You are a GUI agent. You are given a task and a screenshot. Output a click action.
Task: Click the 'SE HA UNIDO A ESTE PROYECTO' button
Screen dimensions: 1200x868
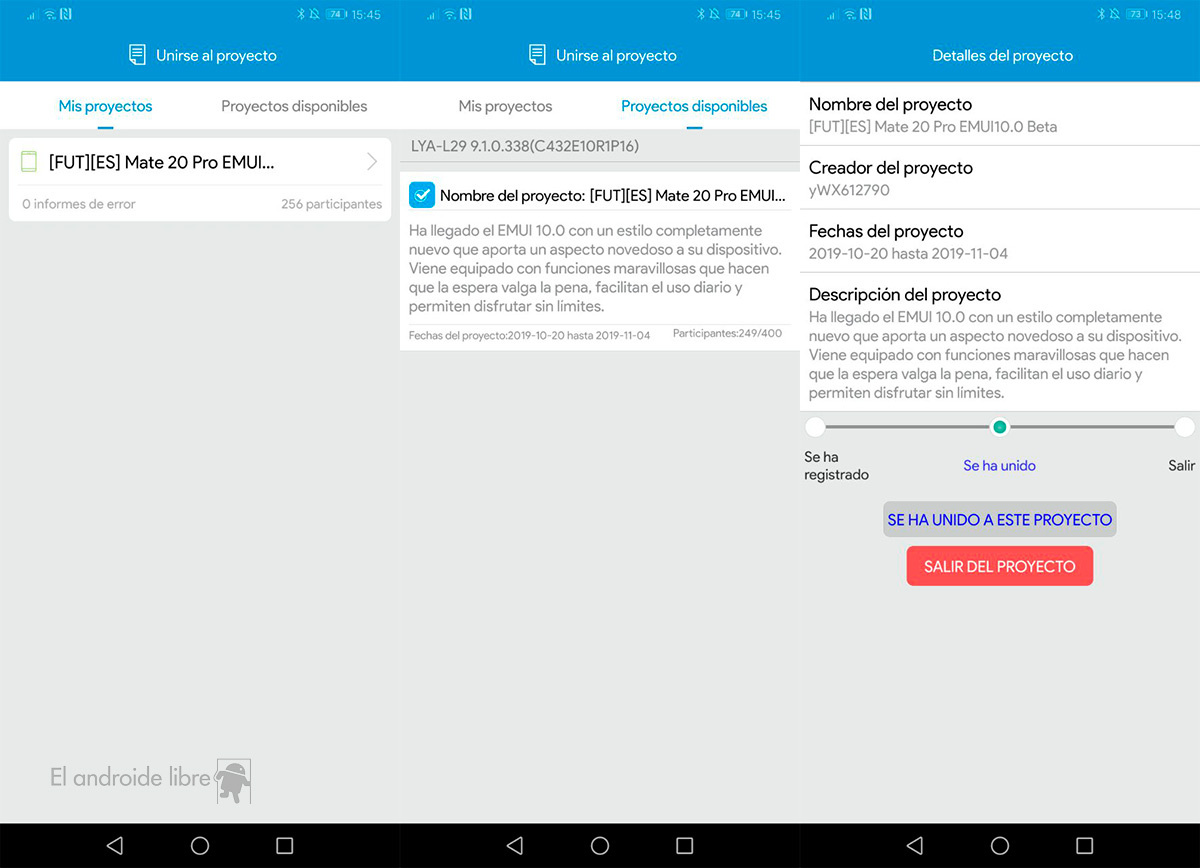(999, 520)
